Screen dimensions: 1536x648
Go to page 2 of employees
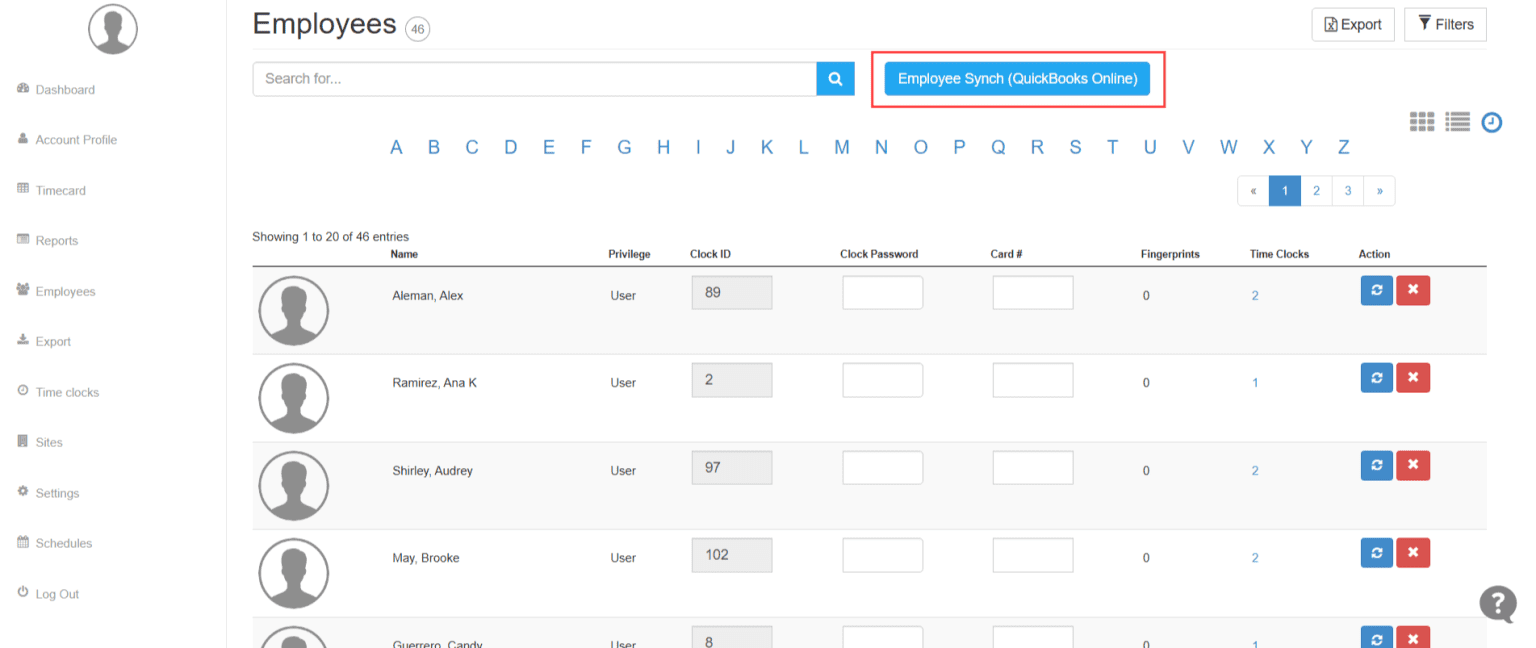point(1316,190)
